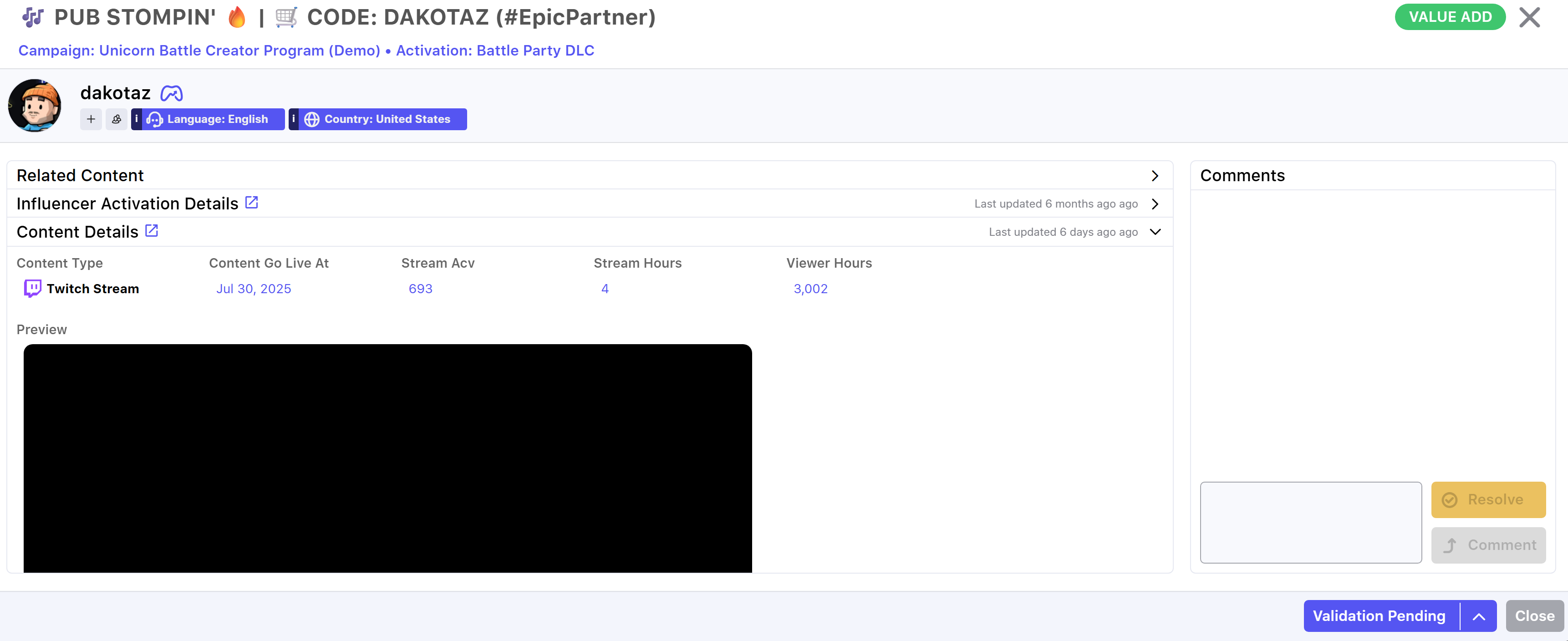Expand the Influencer Activation Details chevron

pos(1155,204)
